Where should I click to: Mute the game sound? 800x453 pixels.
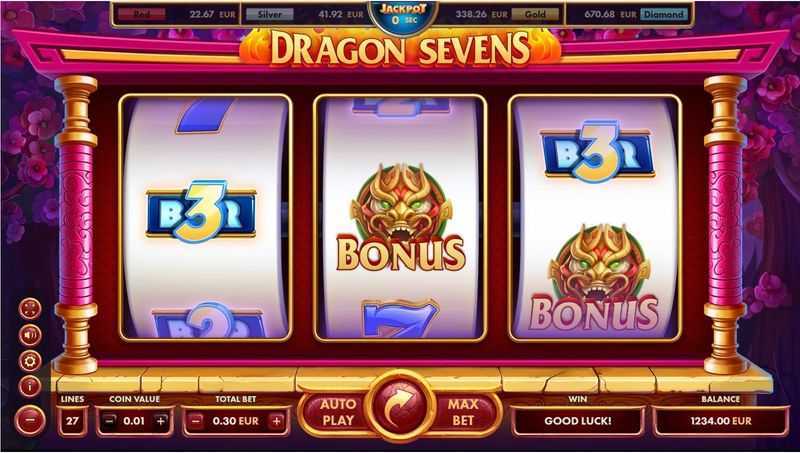pos(30,335)
